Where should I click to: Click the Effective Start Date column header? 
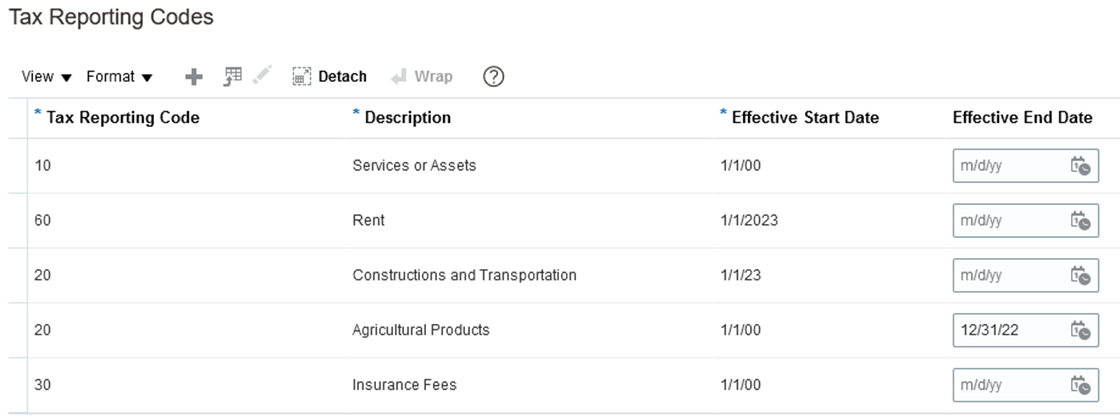tap(805, 118)
